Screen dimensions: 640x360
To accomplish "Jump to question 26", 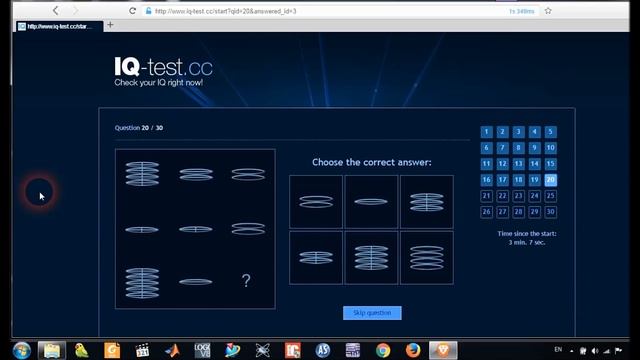I will point(486,212).
